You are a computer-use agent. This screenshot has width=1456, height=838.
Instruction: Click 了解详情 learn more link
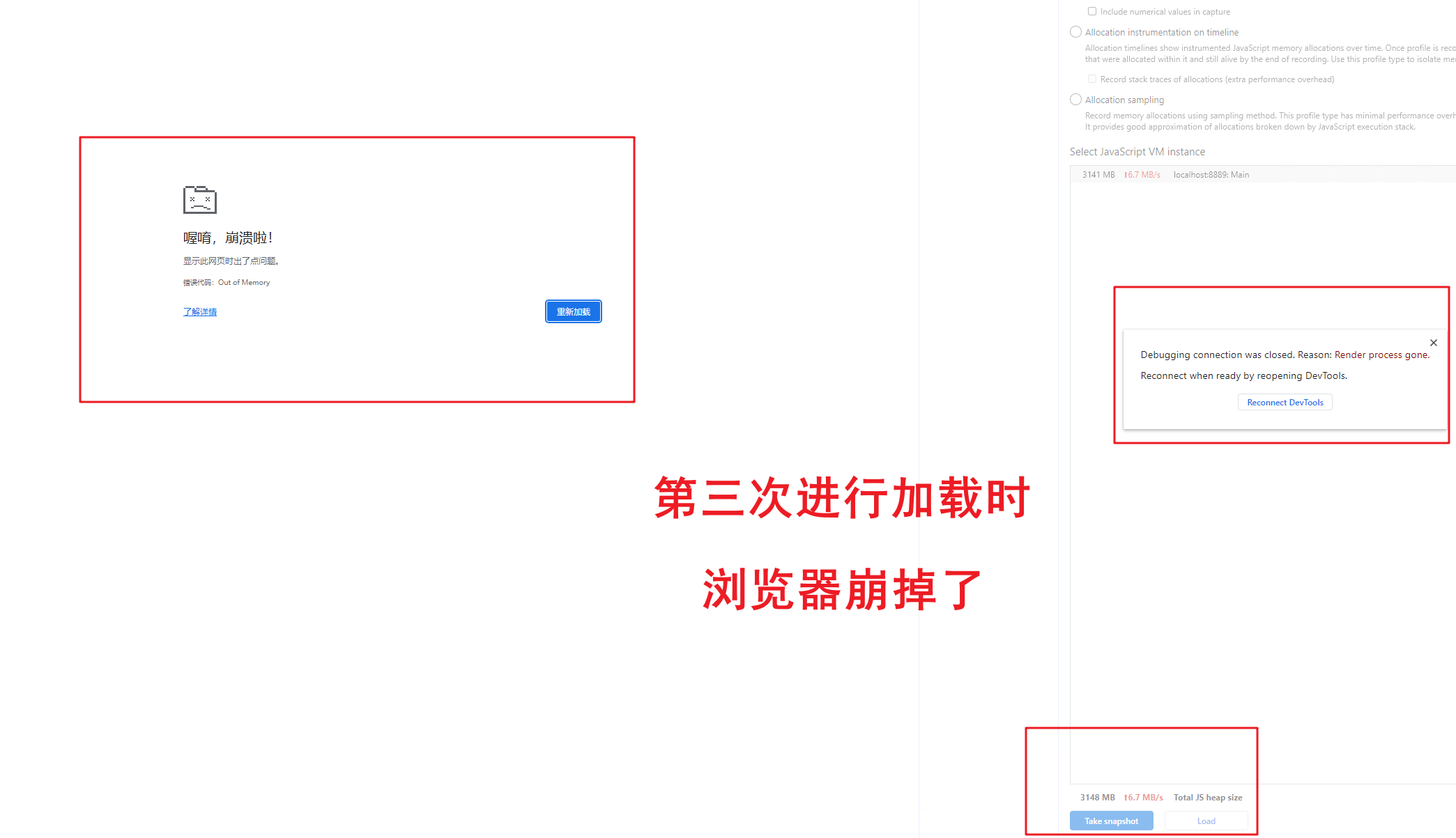pos(199,311)
